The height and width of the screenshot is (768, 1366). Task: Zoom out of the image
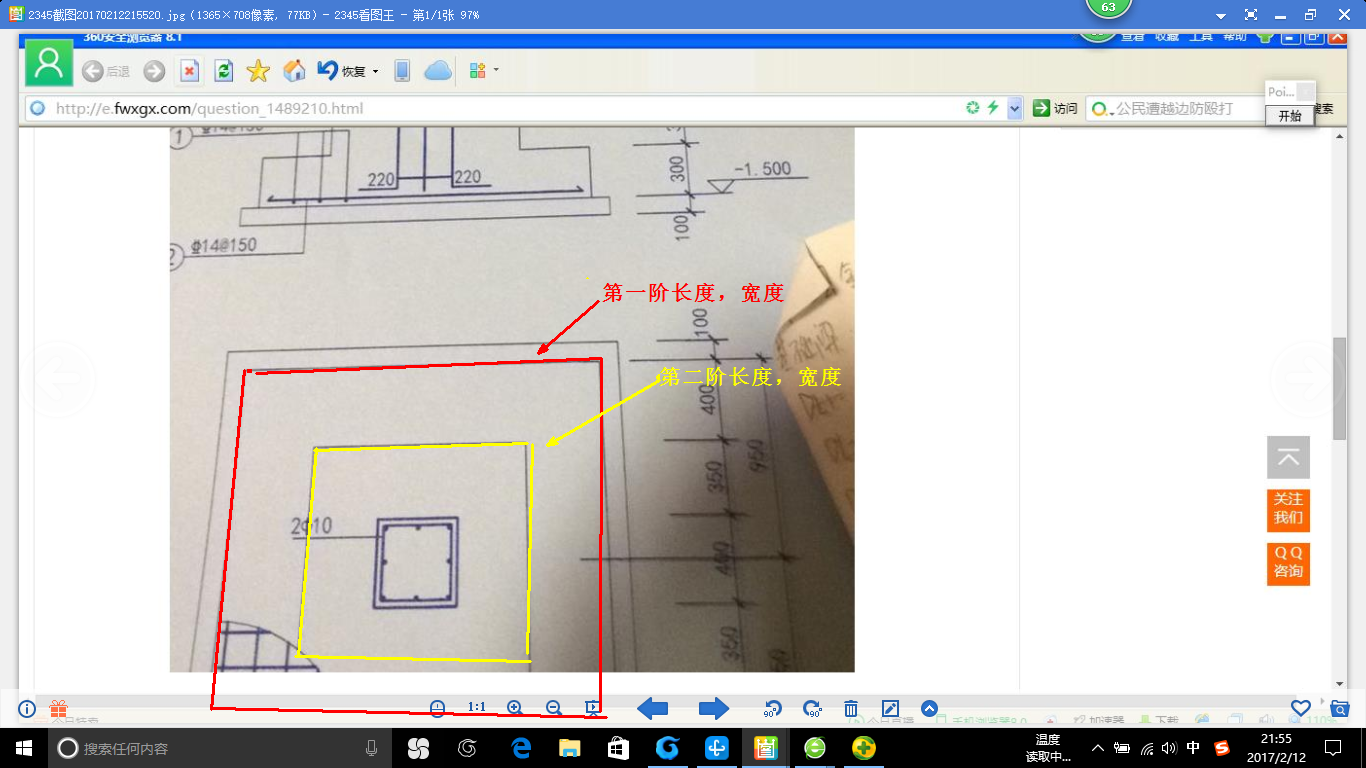(x=554, y=709)
